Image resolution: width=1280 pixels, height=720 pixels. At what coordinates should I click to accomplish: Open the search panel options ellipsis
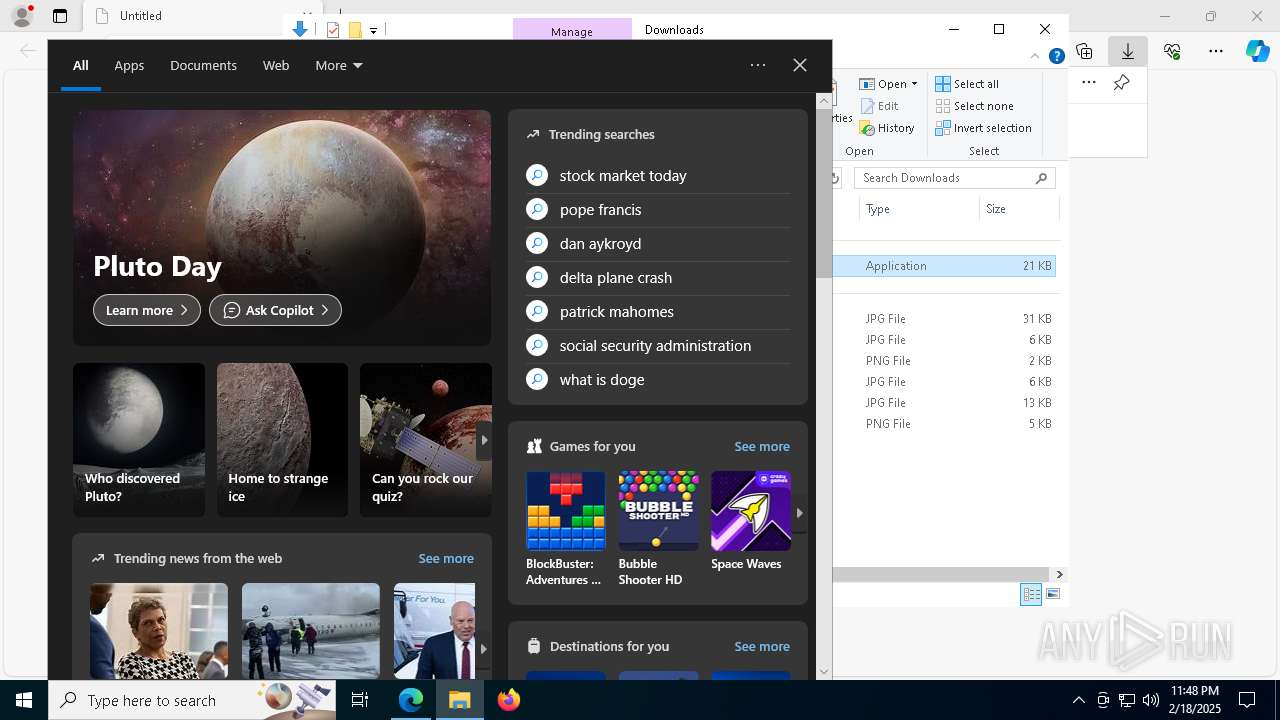[x=758, y=65]
